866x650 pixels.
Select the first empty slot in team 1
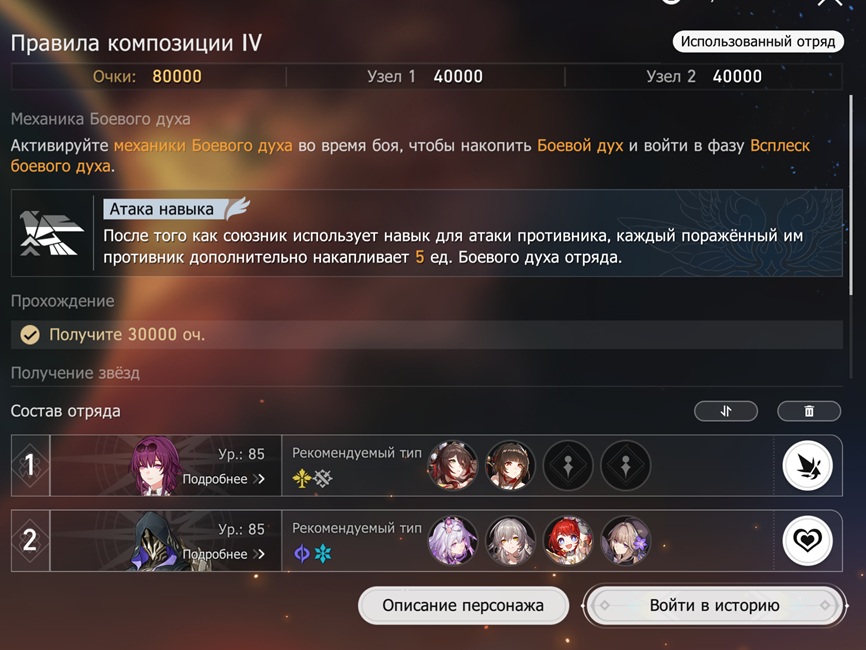(568, 466)
